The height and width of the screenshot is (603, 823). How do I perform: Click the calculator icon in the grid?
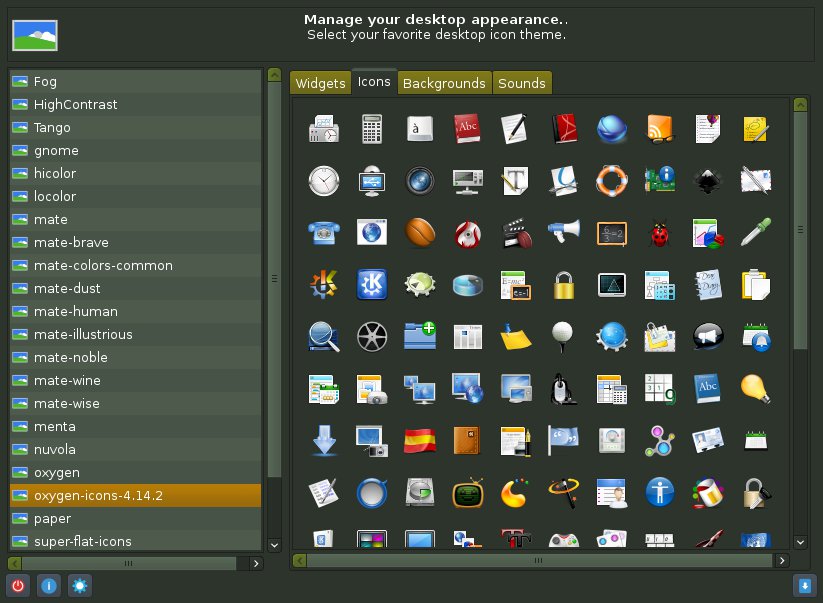click(x=372, y=128)
